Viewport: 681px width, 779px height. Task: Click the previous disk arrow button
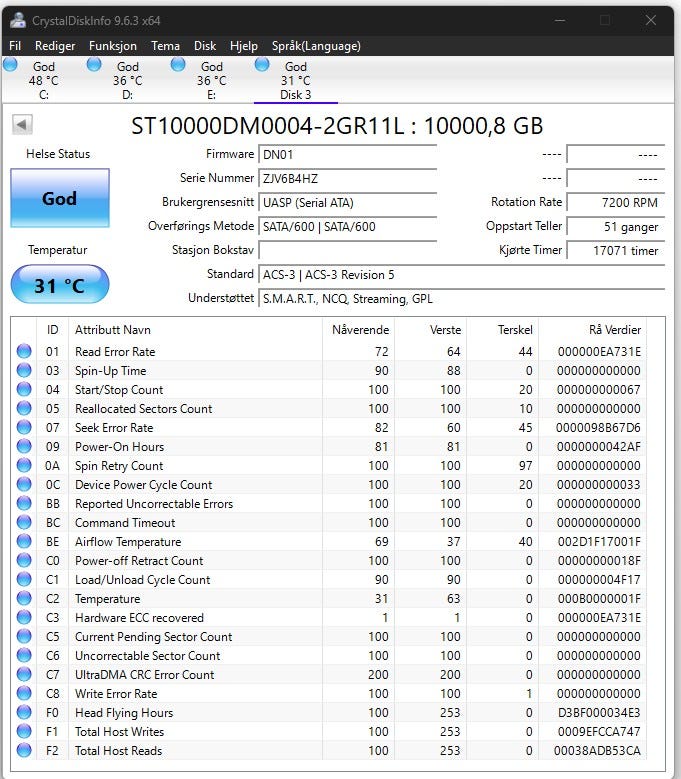coord(22,125)
